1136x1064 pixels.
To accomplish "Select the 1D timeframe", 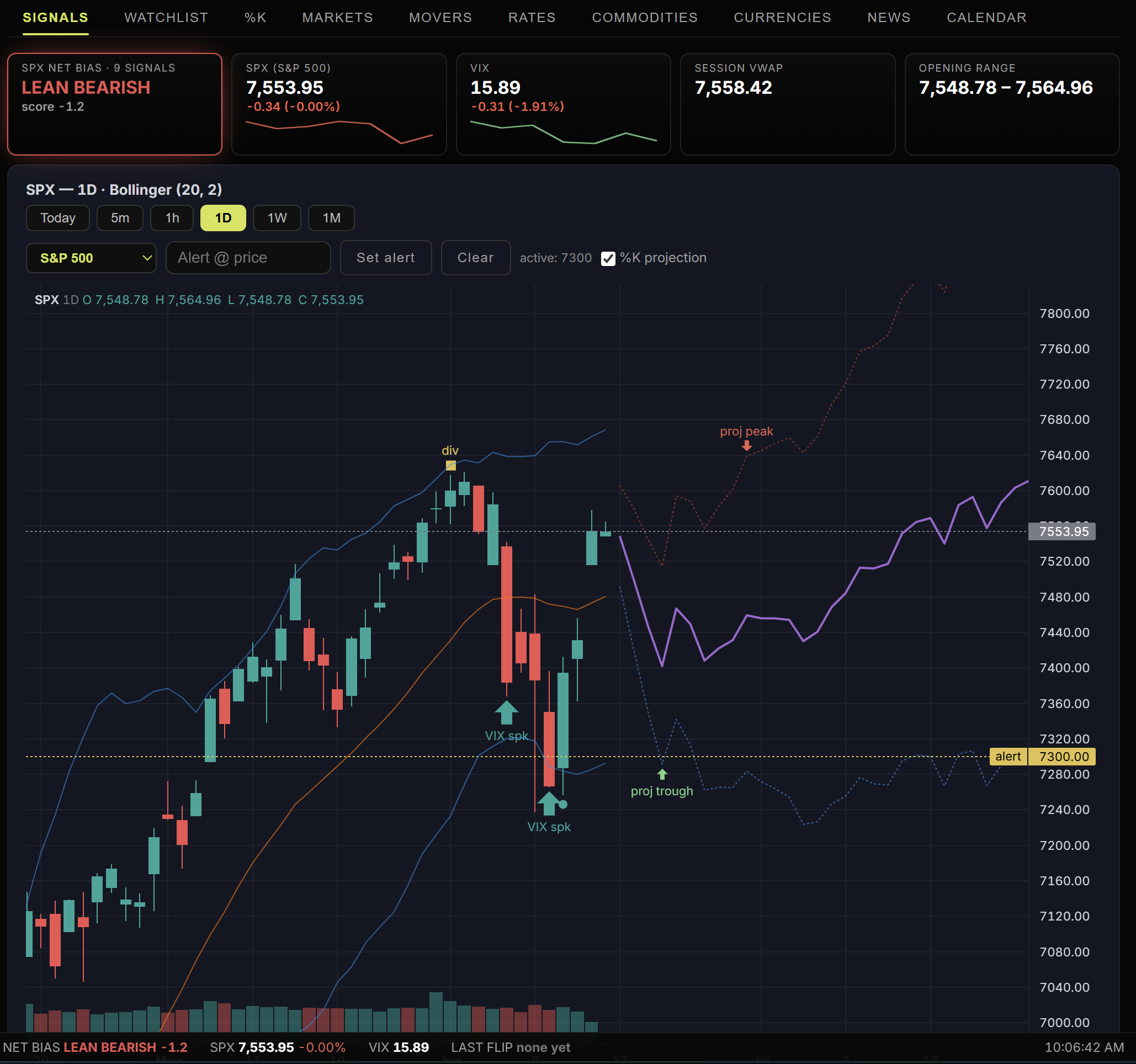I will [223, 218].
